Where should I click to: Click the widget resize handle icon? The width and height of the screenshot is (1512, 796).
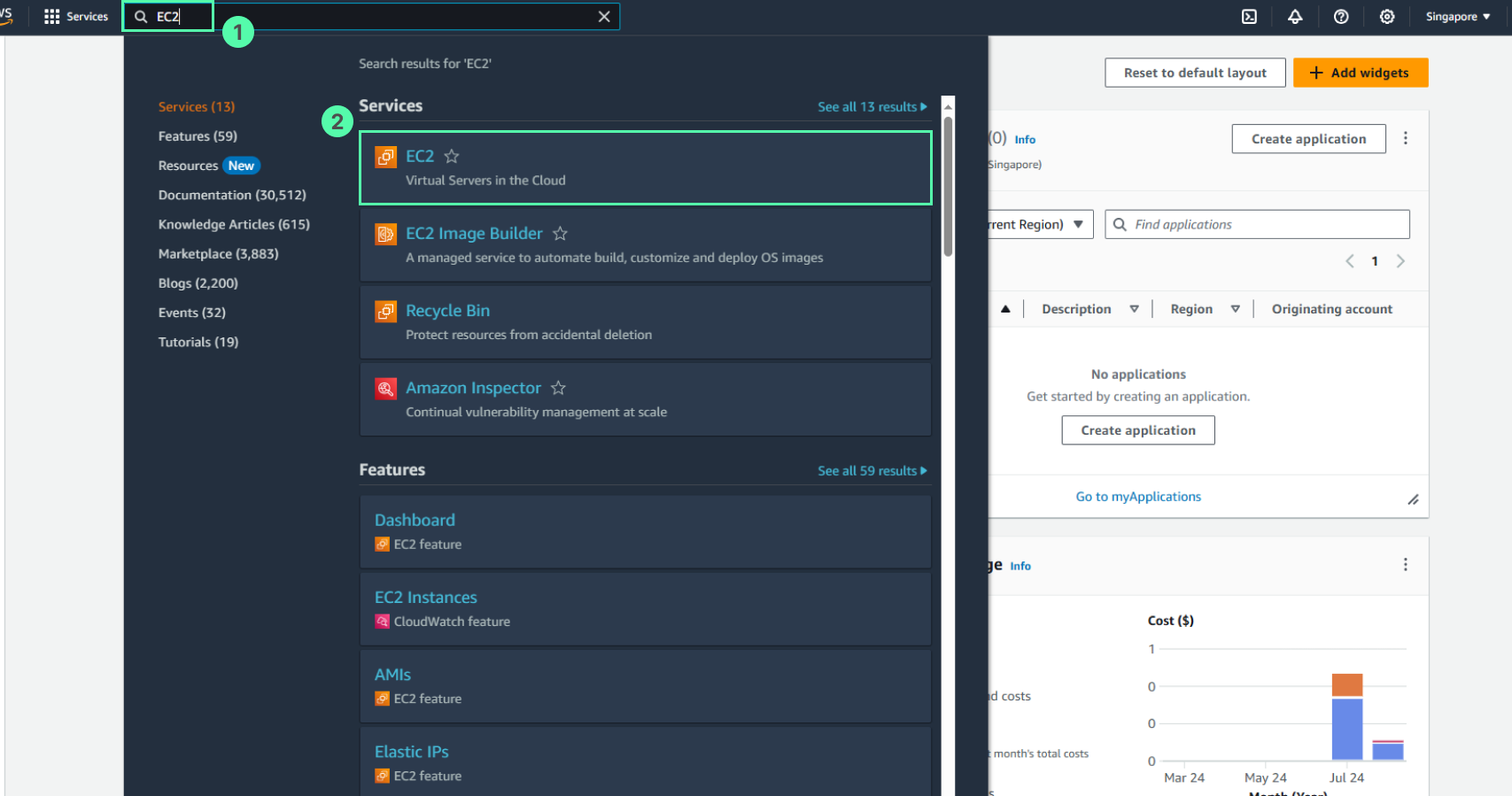[x=1413, y=500]
